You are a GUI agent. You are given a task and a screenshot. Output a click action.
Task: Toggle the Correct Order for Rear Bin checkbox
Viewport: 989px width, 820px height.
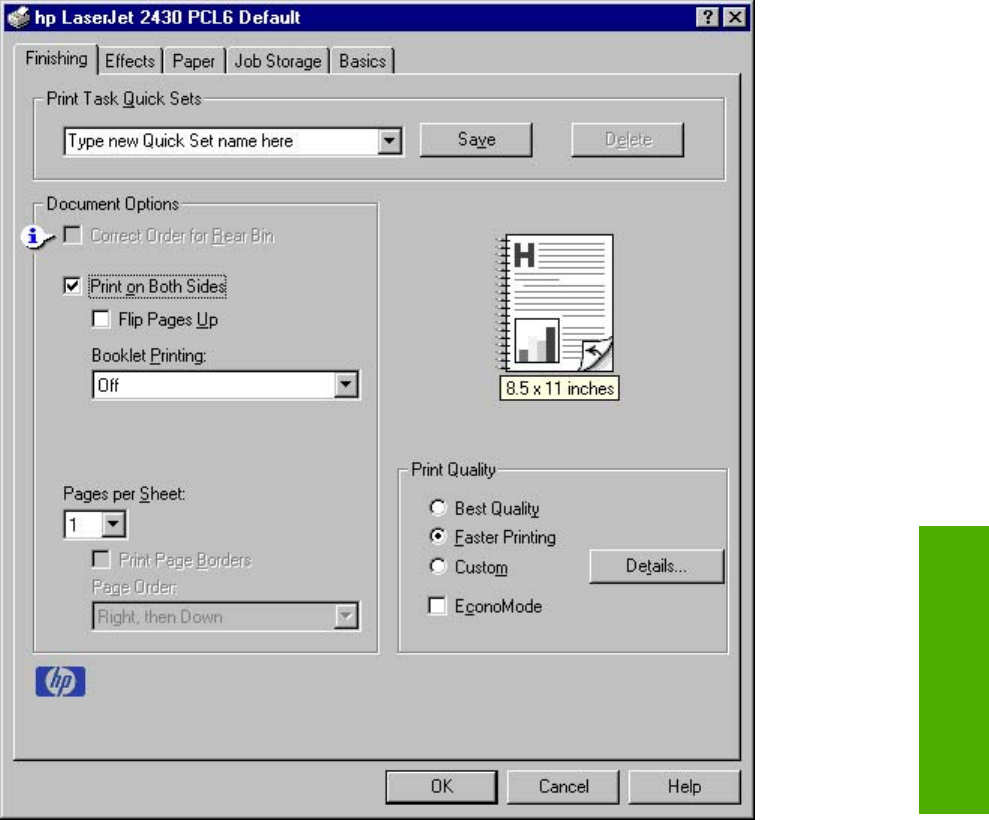coord(73,235)
